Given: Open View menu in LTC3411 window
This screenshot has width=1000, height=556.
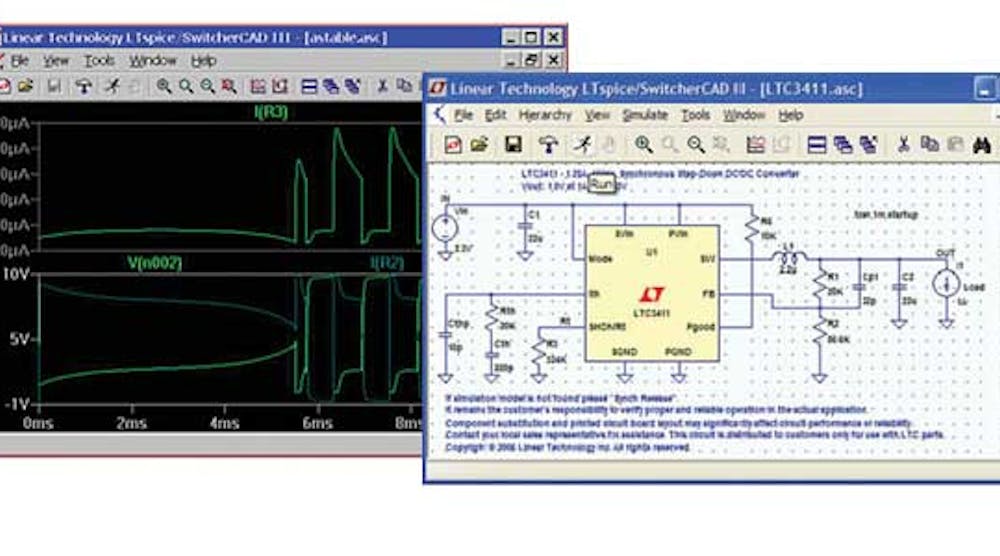Looking at the screenshot, I should [x=597, y=115].
